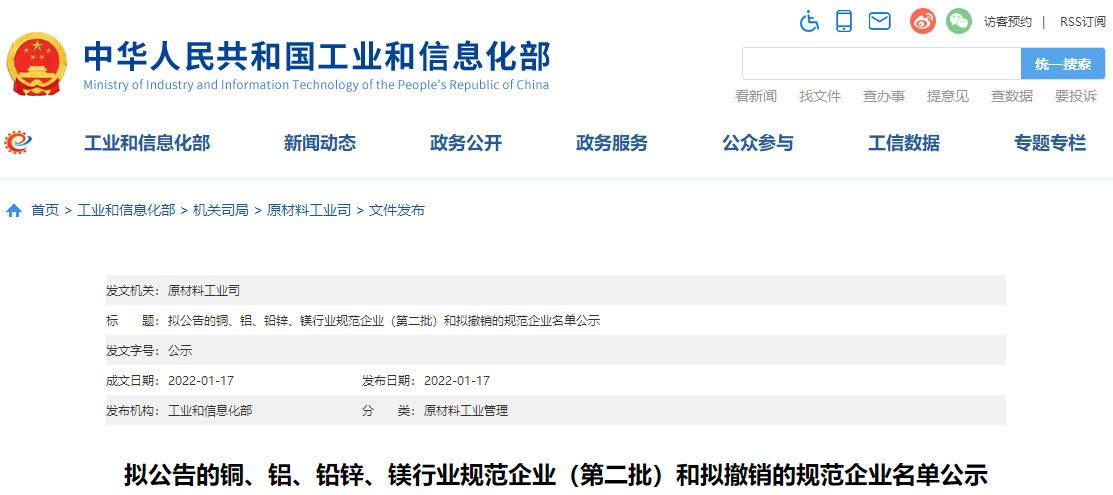Screen dimensions: 1113x495
Task: Click the home icon in breadcrumb
Action: (x=13, y=211)
